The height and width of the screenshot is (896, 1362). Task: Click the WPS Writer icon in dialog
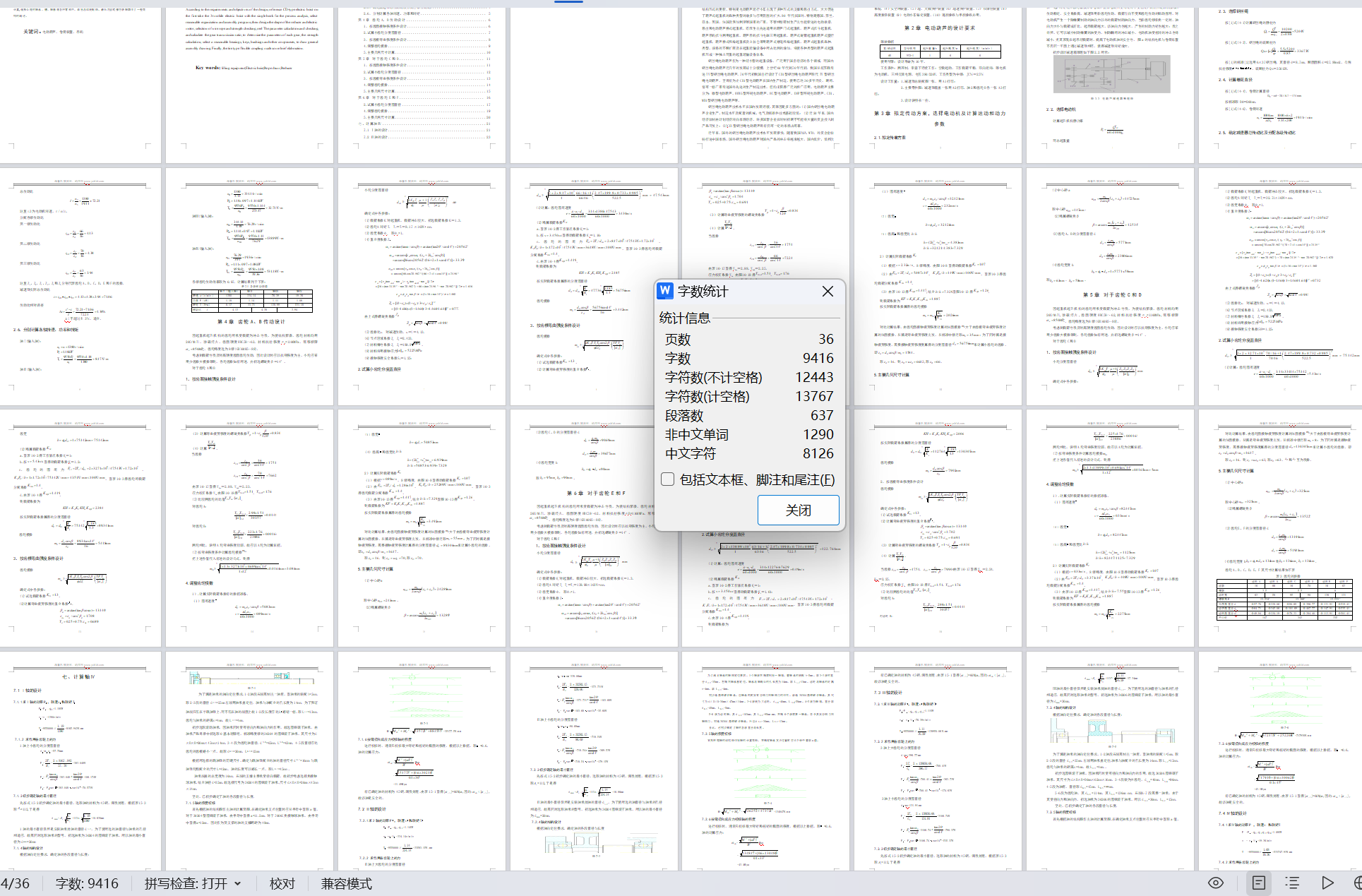point(665,291)
